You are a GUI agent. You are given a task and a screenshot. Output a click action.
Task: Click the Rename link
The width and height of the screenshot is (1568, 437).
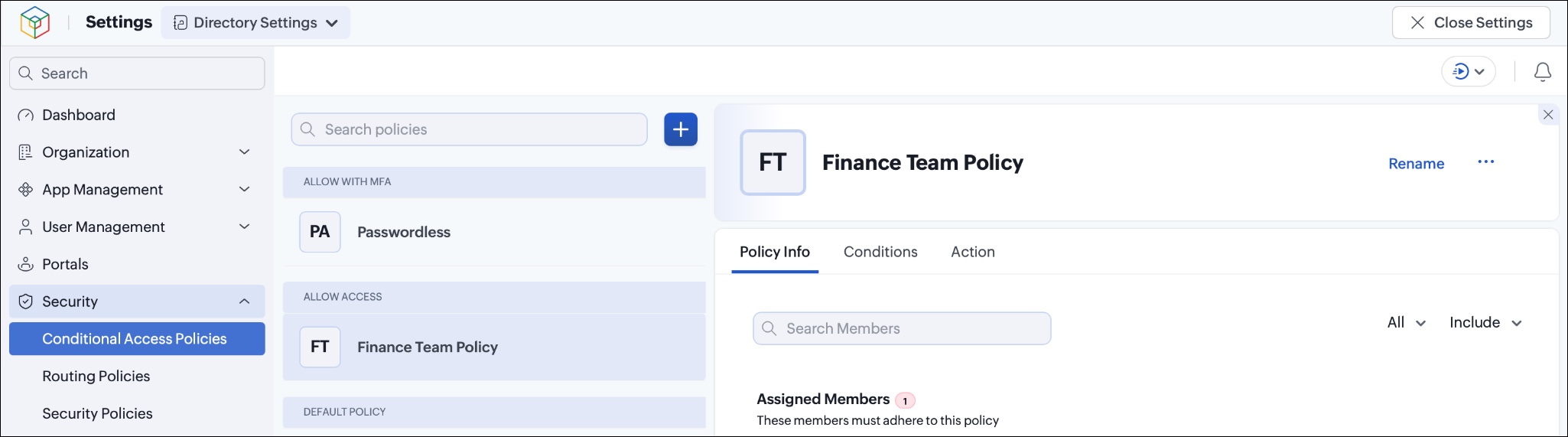1416,164
